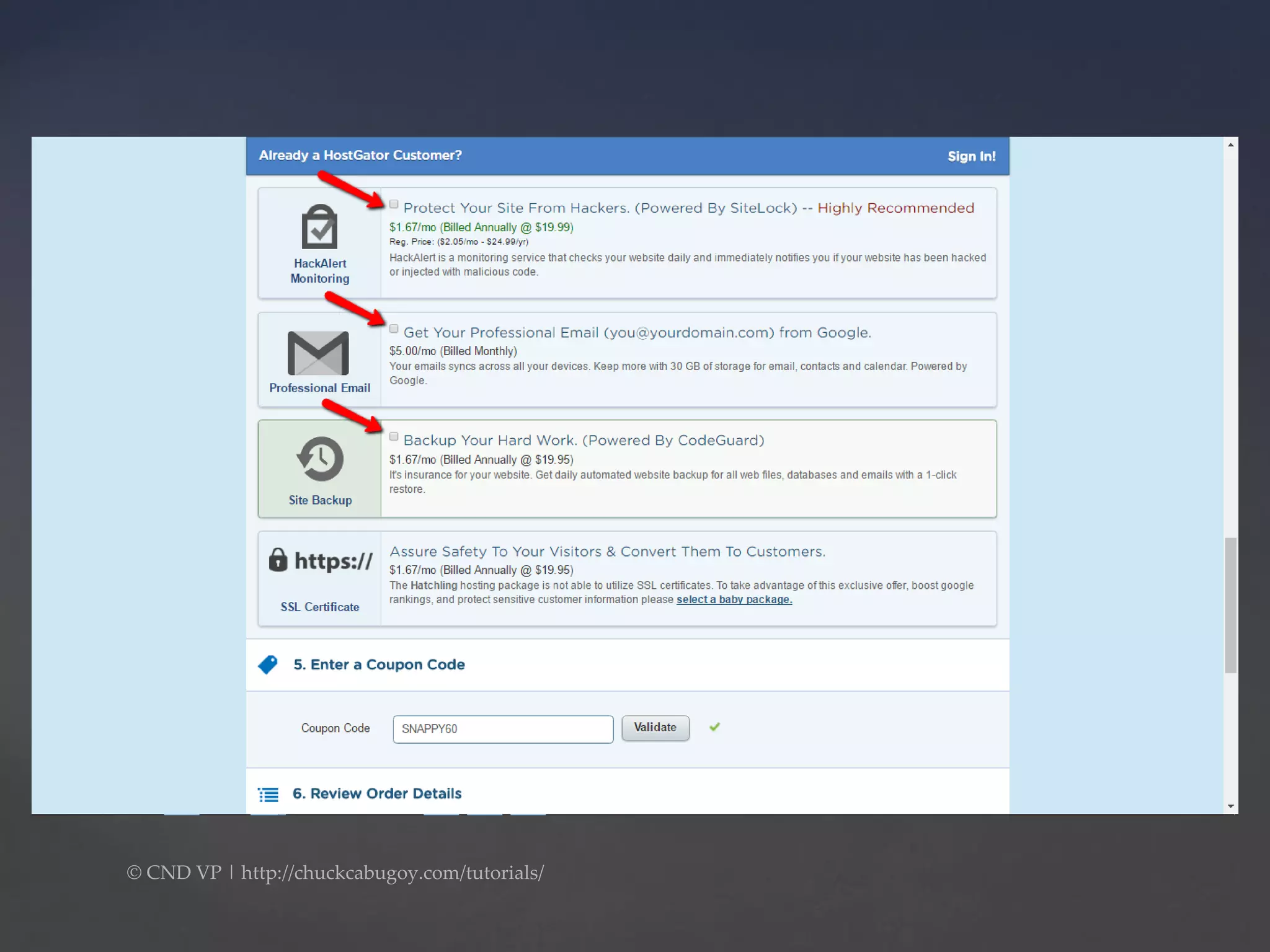Click the HackAlert Monitoring shield icon
This screenshot has height=952, width=1270.
coord(319,227)
